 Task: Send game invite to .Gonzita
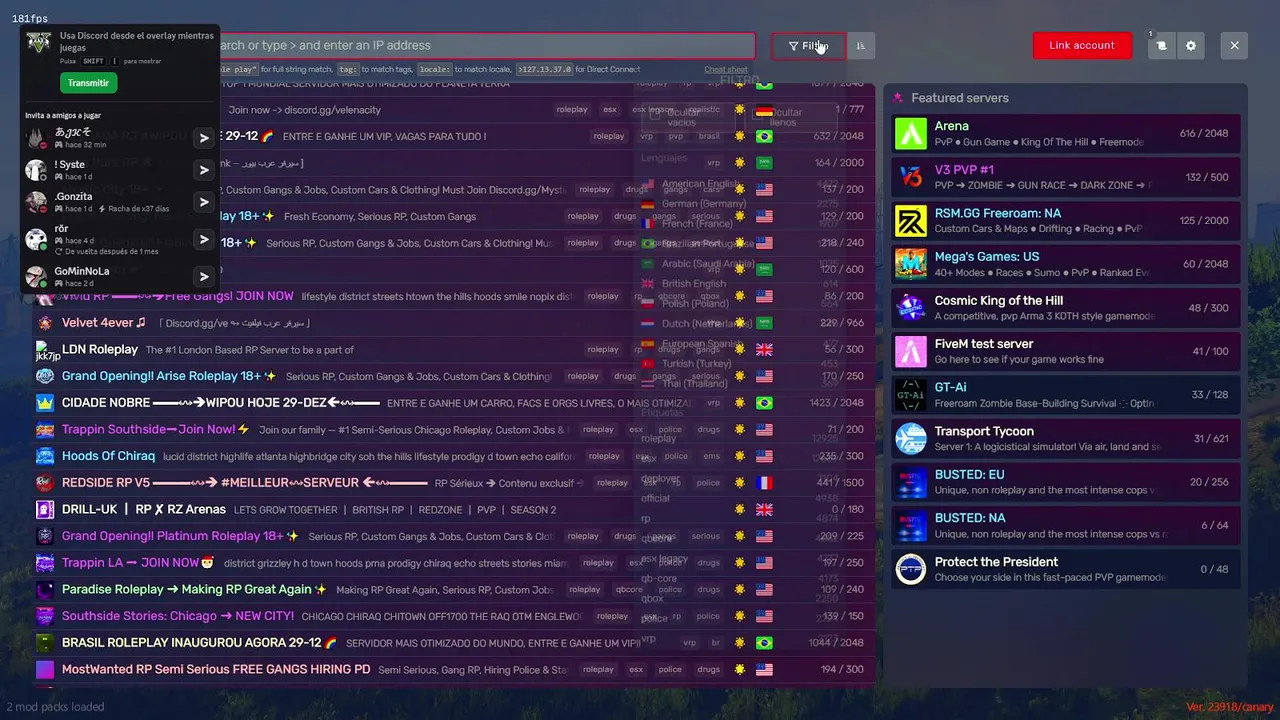pos(203,202)
